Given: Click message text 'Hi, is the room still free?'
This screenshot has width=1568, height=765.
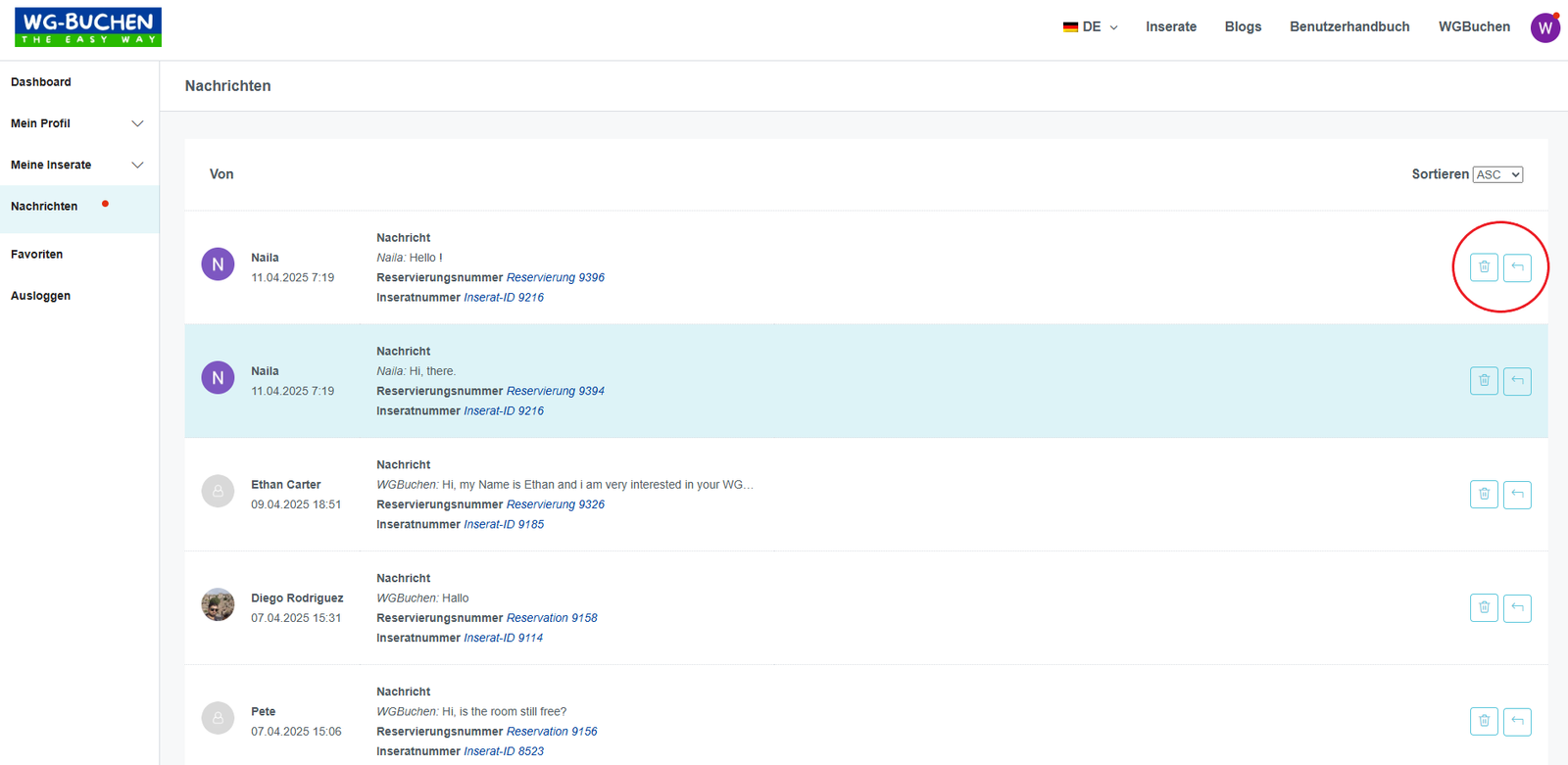Looking at the screenshot, I should click(504, 712).
